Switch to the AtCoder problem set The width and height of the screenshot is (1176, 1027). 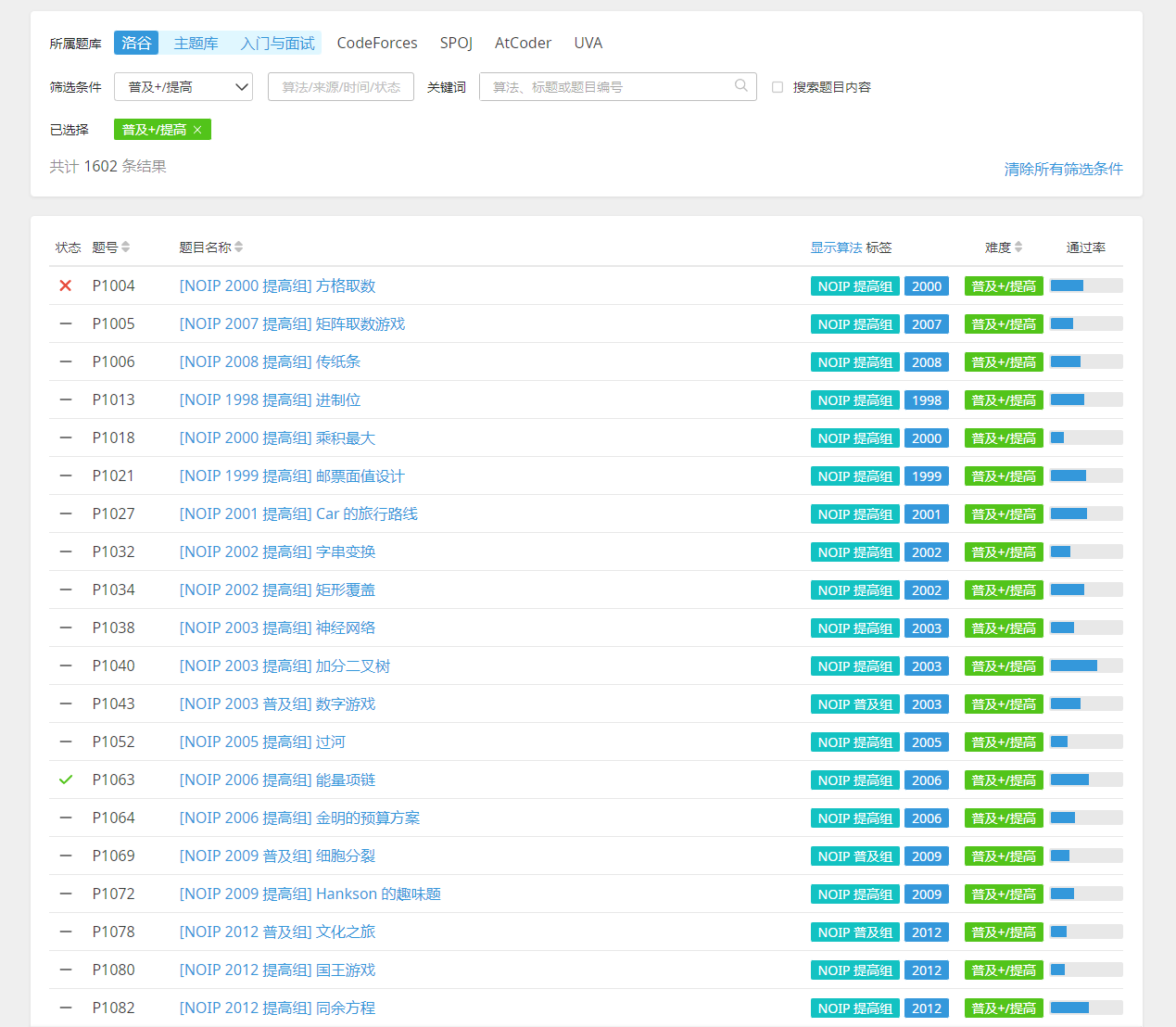[x=523, y=43]
